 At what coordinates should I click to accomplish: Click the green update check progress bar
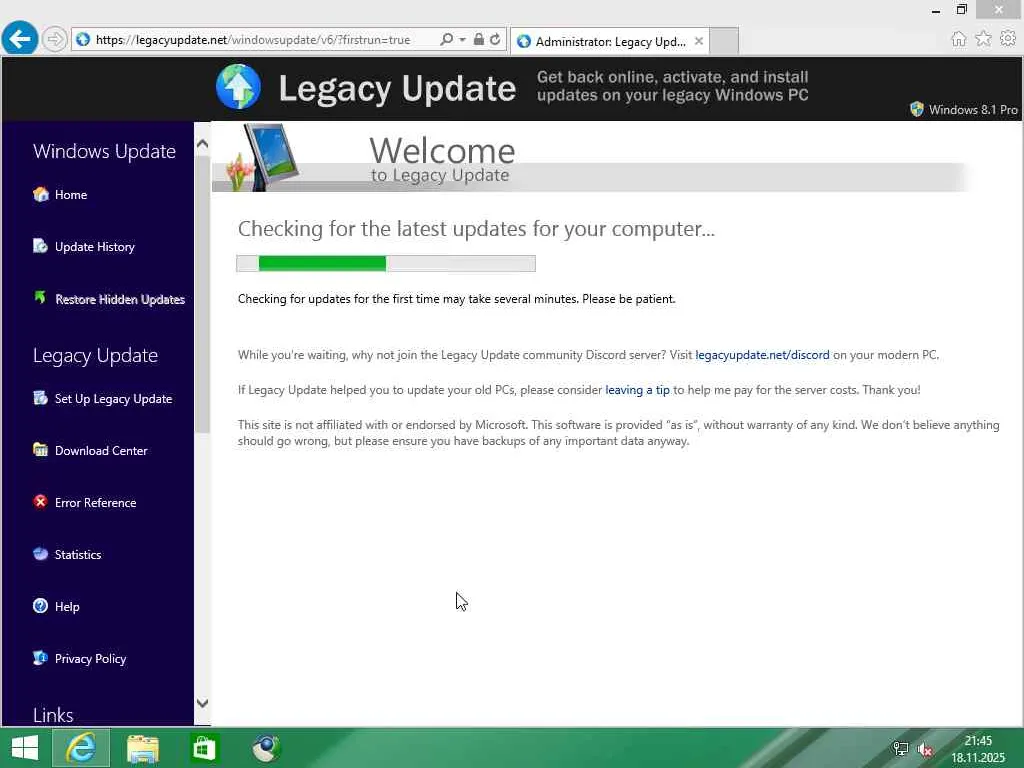click(386, 263)
